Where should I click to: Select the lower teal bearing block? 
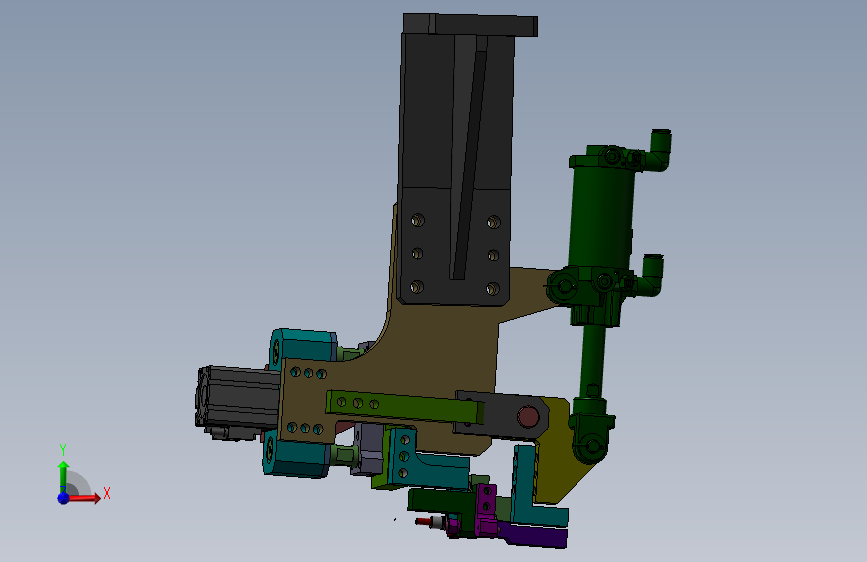click(x=299, y=457)
